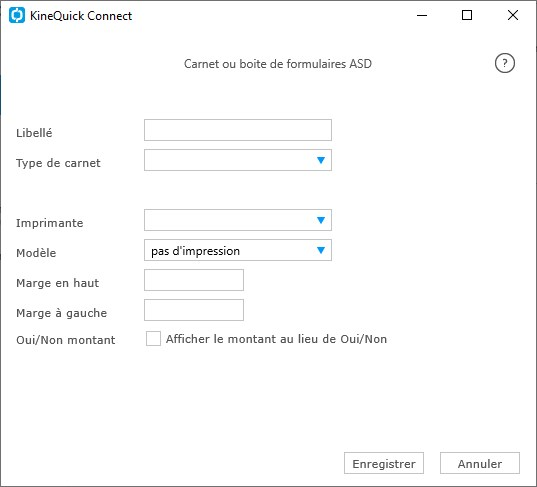Enable the Oui/Non montant checkbox

click(x=153, y=338)
